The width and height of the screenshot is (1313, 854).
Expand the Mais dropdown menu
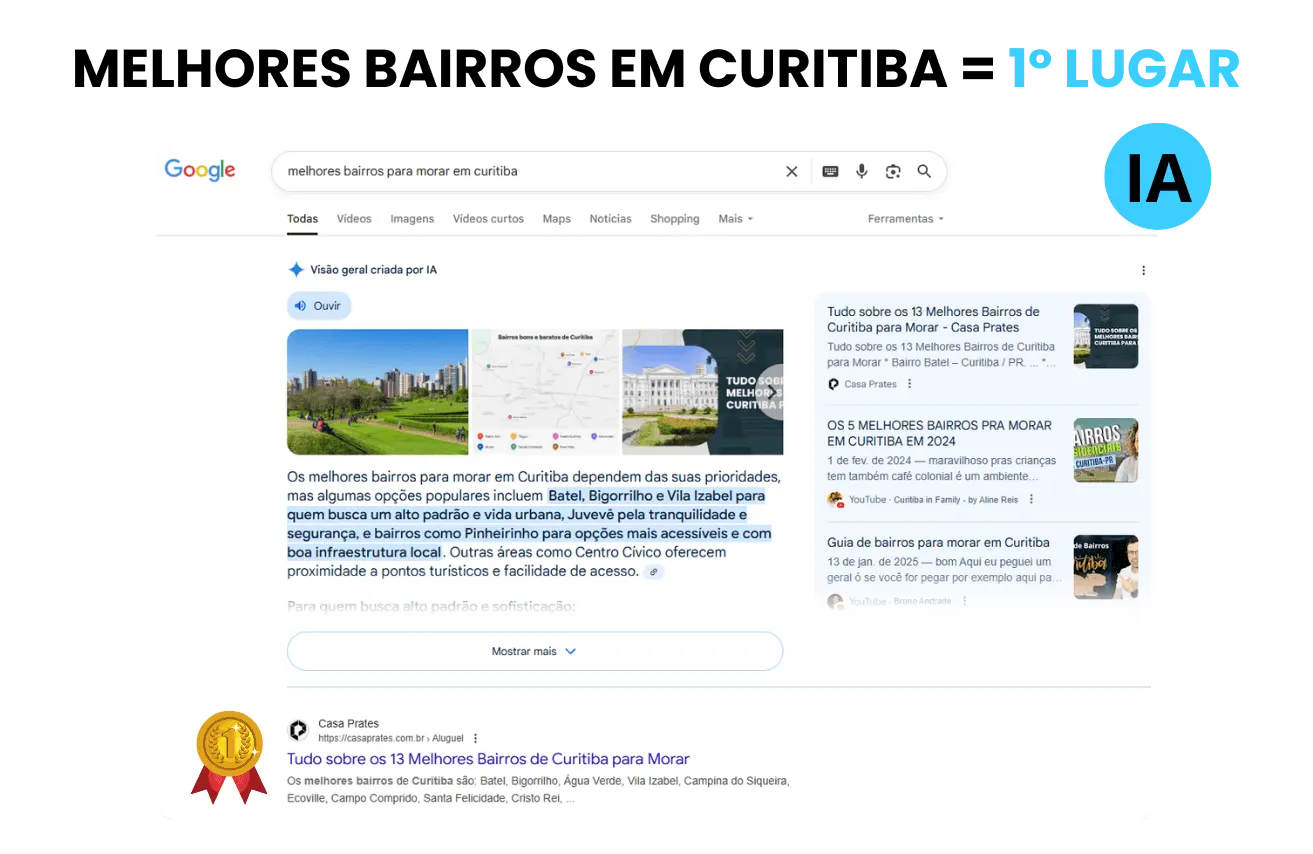735,219
